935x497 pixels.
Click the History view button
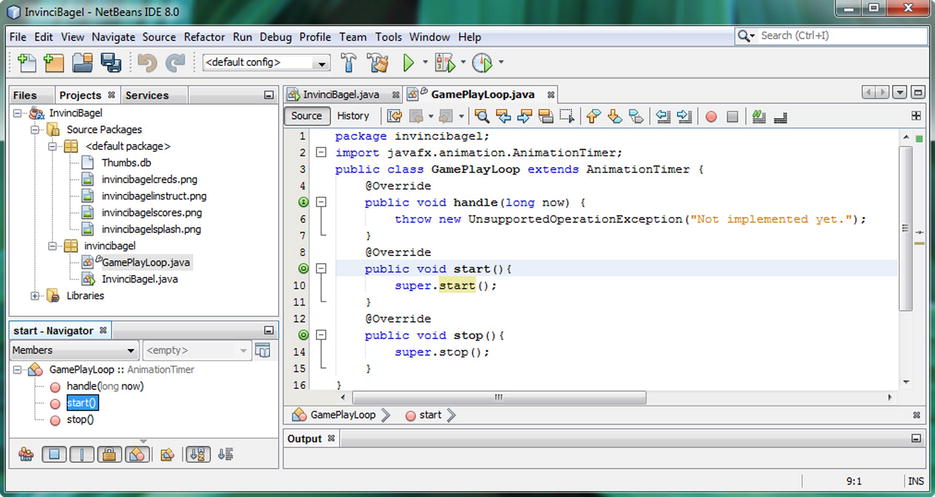coord(353,116)
